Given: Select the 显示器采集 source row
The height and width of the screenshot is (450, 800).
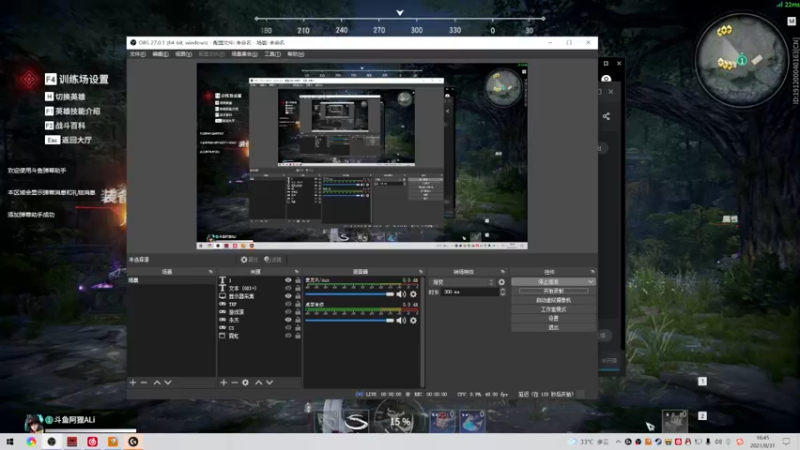Looking at the screenshot, I should [260, 296].
